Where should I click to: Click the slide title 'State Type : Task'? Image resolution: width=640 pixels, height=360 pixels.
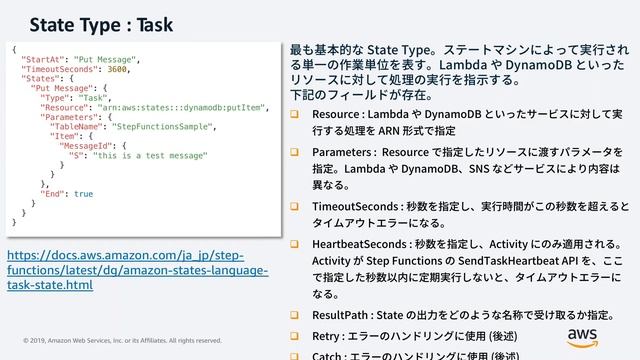101,24
